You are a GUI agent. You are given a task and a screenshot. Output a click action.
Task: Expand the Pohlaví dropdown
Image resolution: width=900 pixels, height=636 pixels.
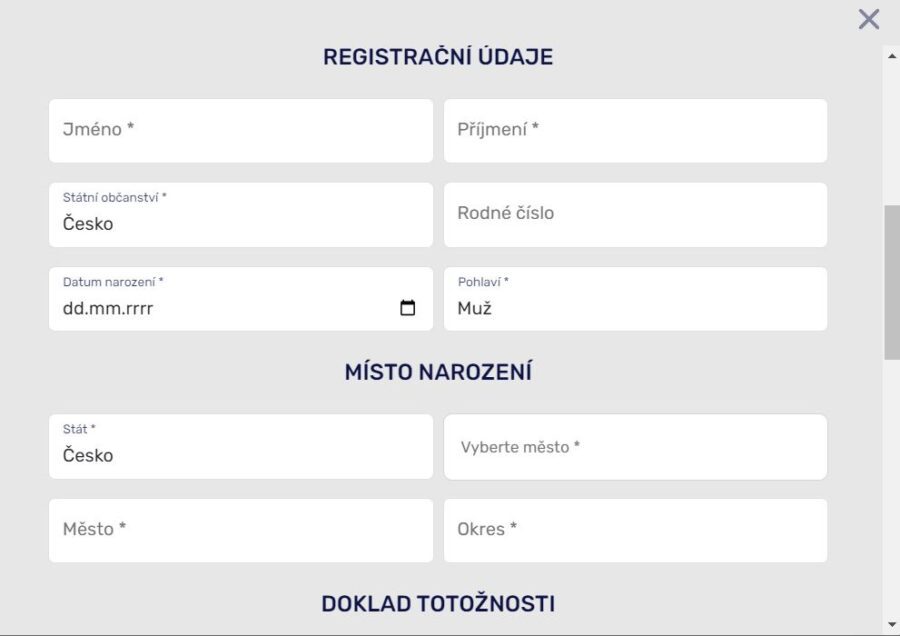635,299
